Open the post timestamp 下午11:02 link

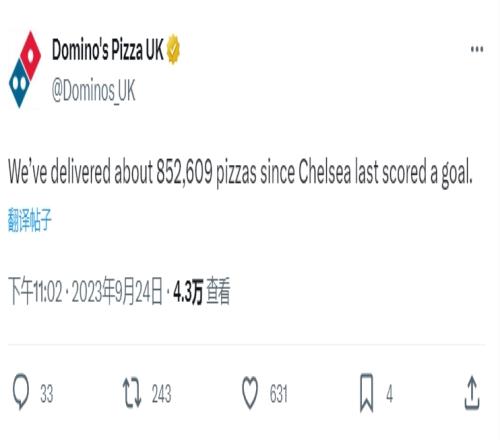(35, 291)
